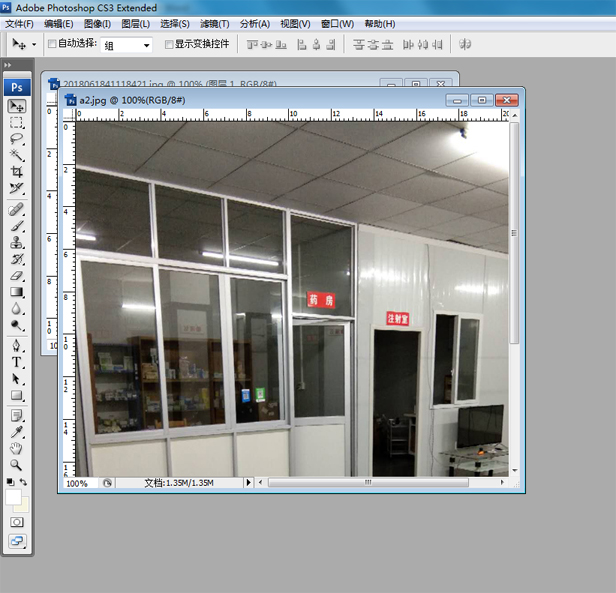Screen dimensions: 616x593
Task: Select the Horizontal Type tool
Action: [17, 361]
